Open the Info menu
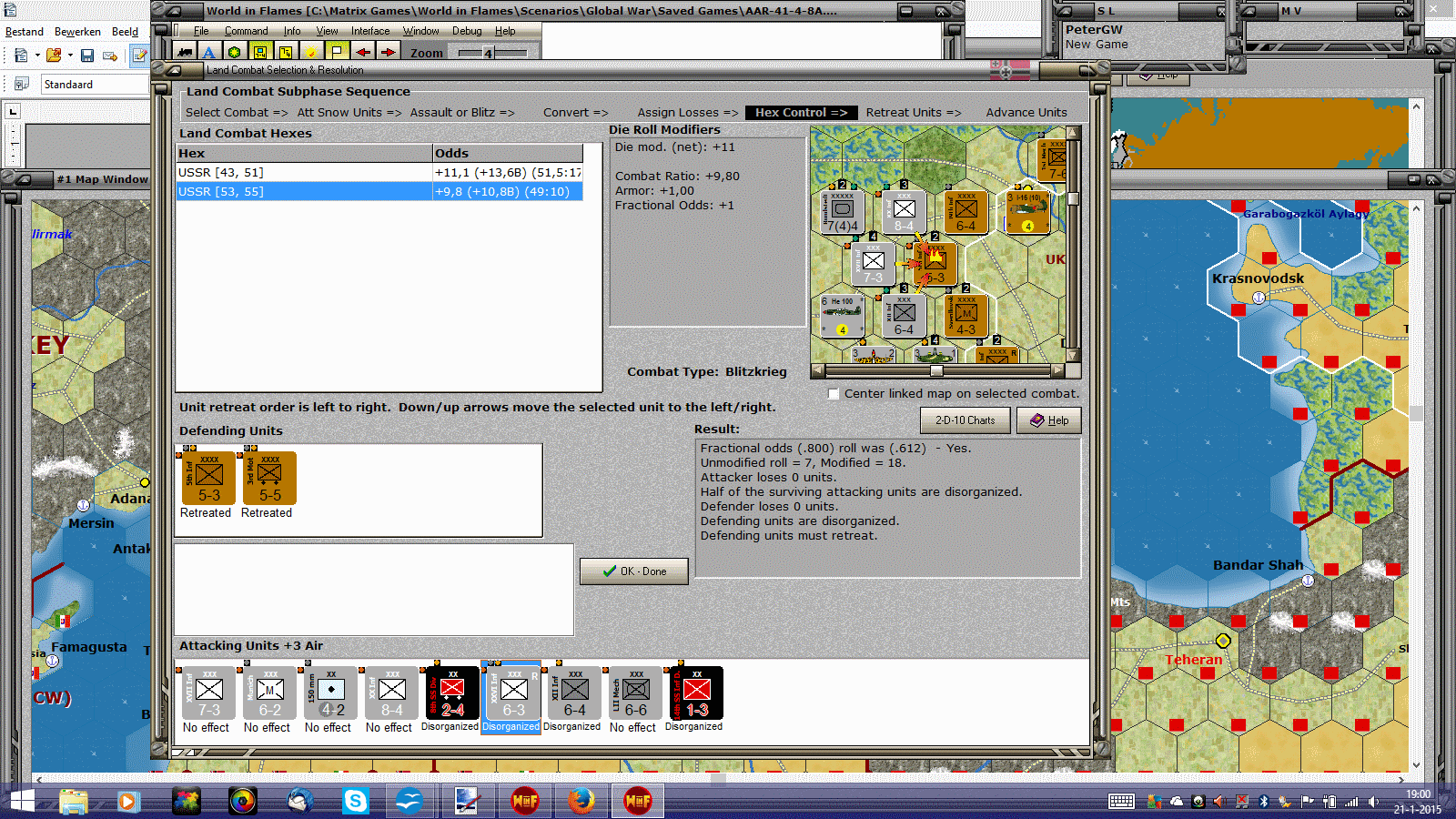Viewport: 1456px width, 819px height. (292, 31)
